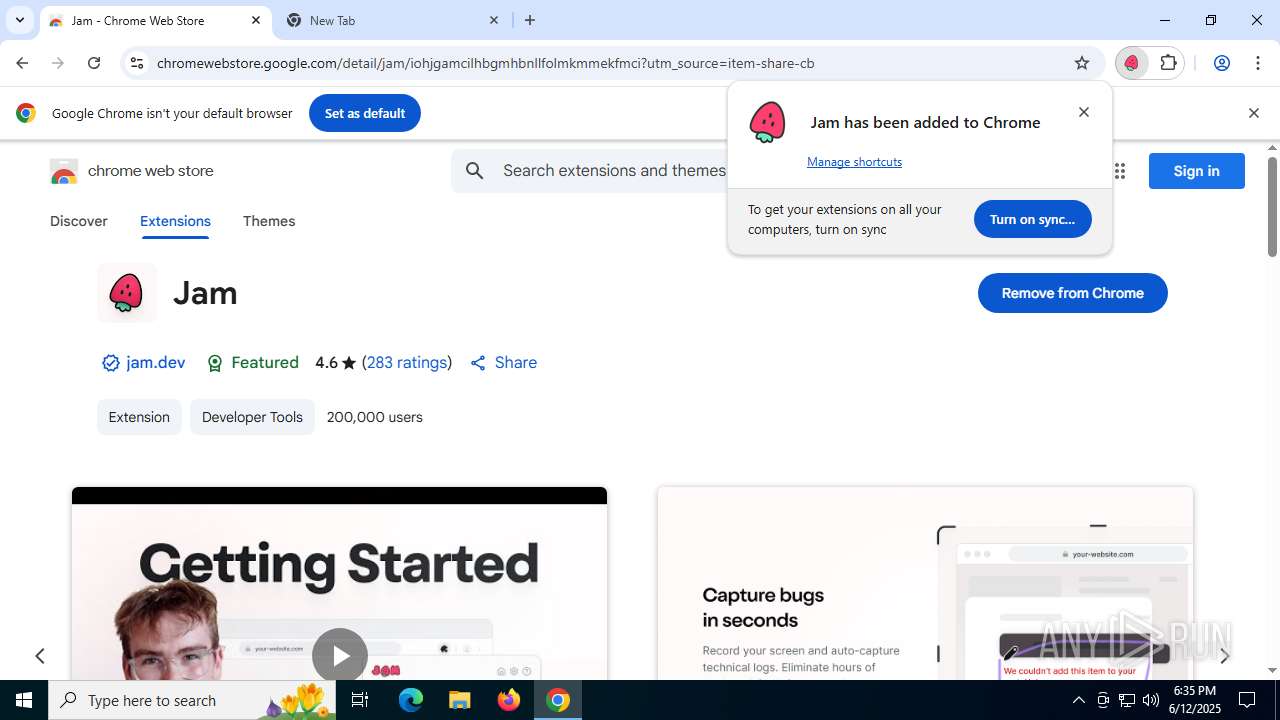Screen dimensions: 1280x720
Task: Open the volume control in tray
Action: coord(1151,700)
